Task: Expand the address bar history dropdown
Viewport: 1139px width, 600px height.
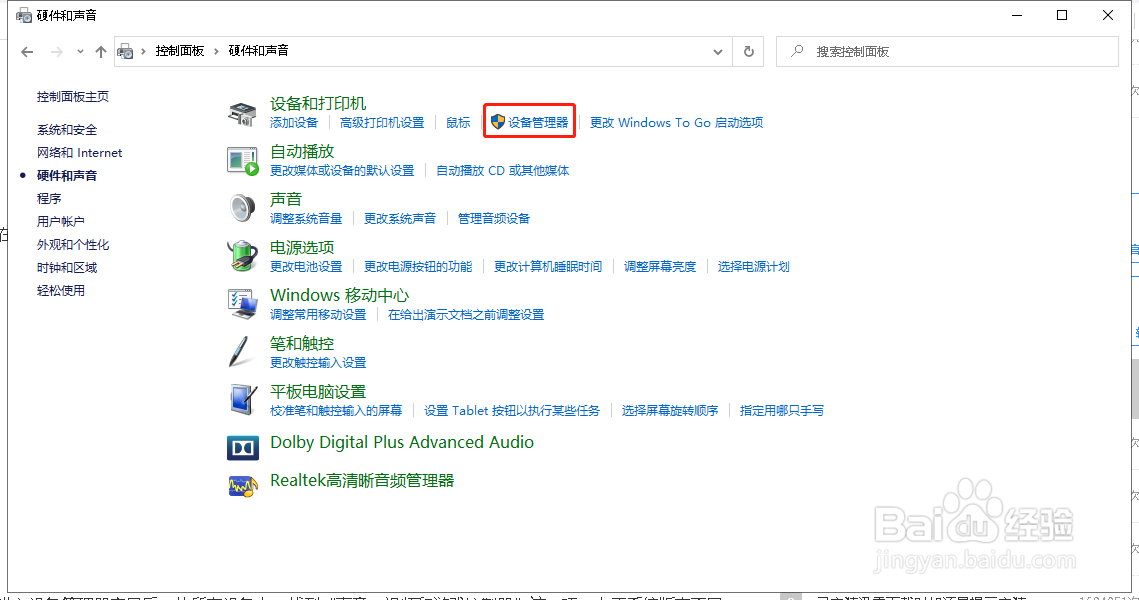Action: click(x=718, y=52)
